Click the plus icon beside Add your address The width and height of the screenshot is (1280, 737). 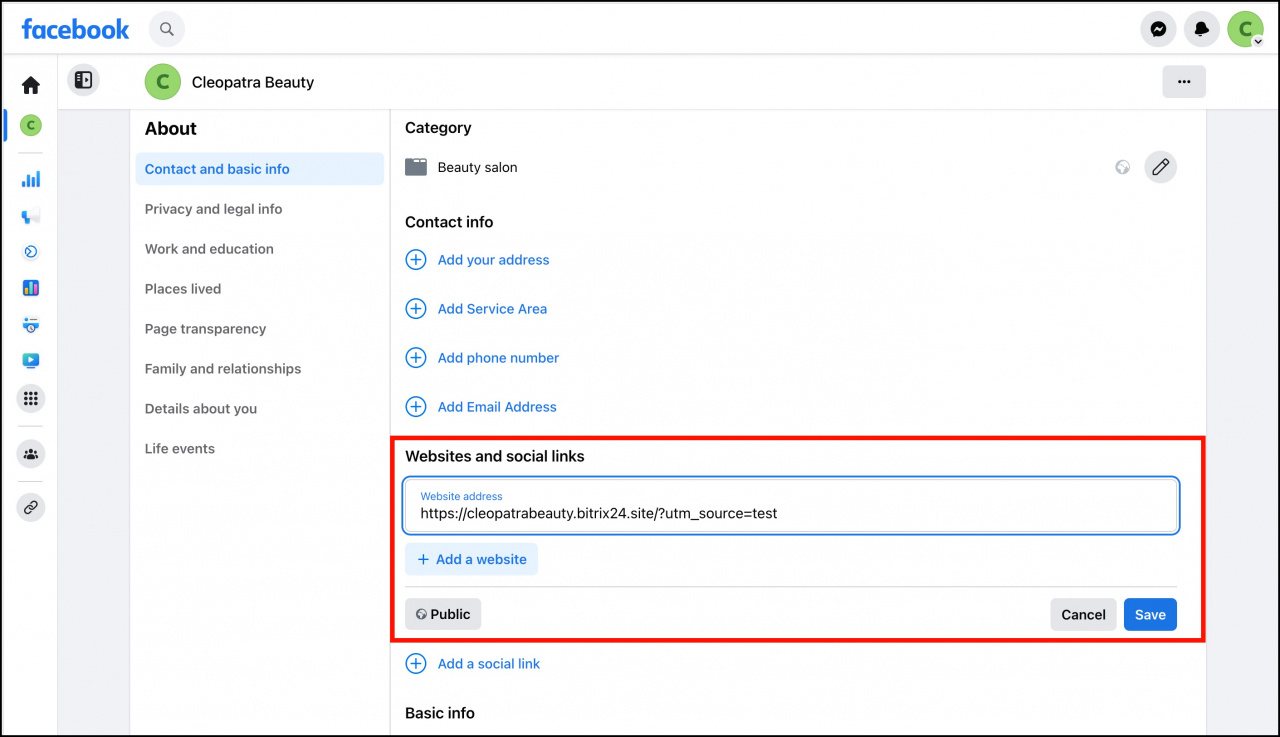[x=416, y=260]
